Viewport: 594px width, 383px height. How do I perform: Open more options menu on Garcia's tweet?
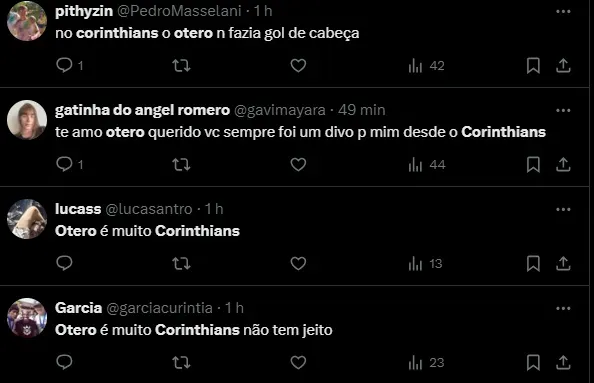[x=563, y=308]
